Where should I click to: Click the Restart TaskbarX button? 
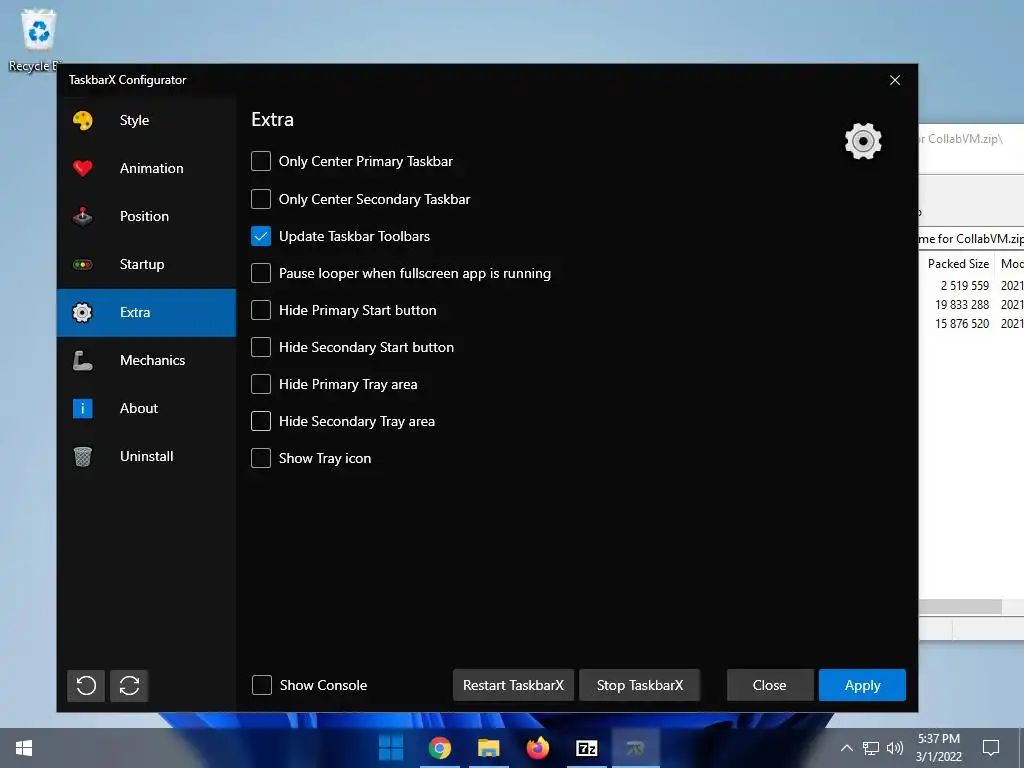[x=513, y=685]
